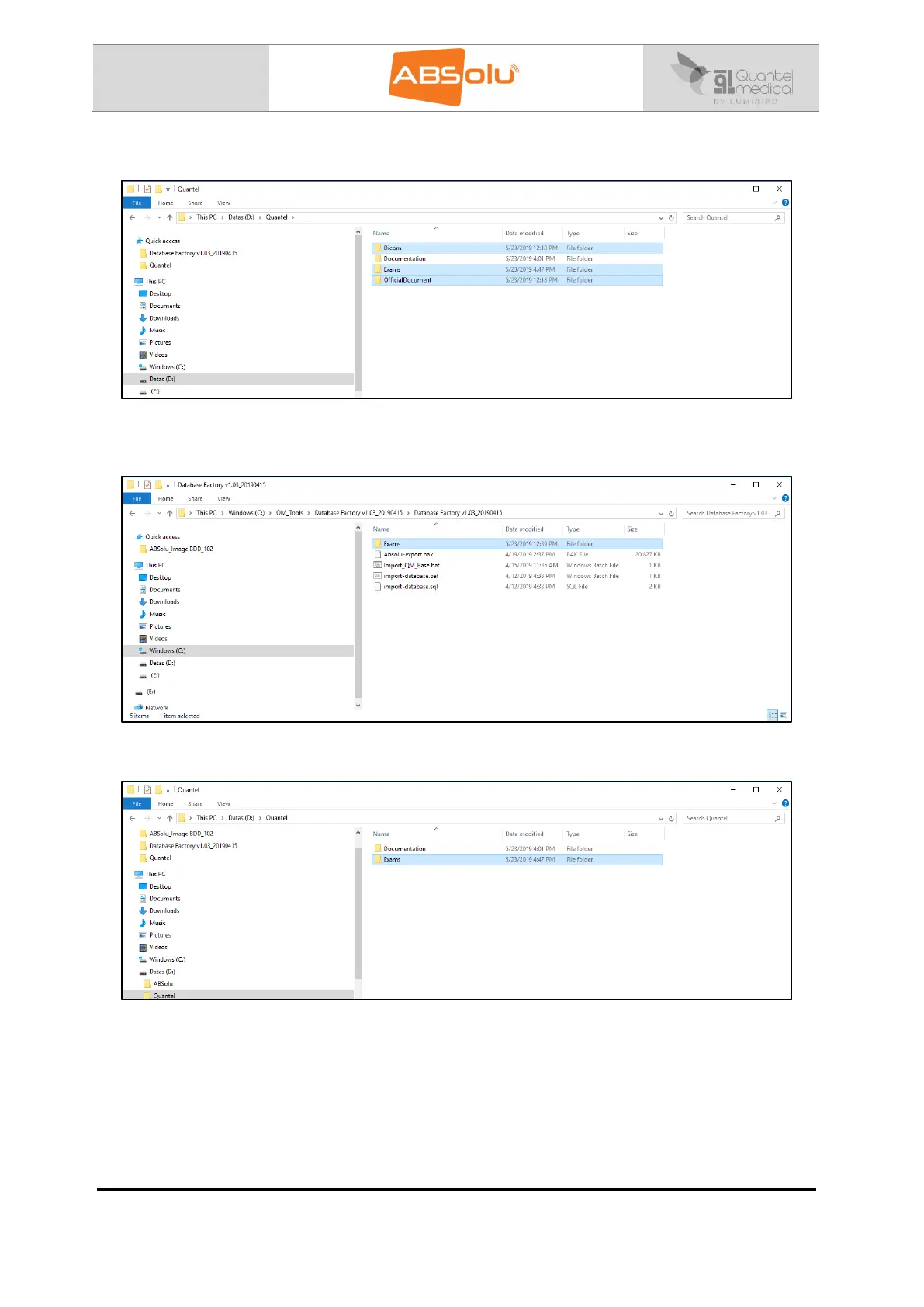This screenshot has width=924, height=1307.
Task: Sort by Date modified in Database Factory window
Action: point(524,529)
